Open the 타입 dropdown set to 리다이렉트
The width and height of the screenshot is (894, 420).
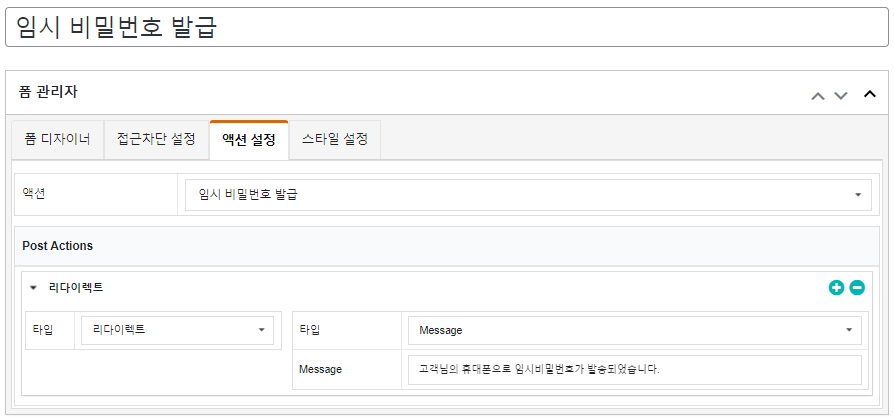(177, 330)
